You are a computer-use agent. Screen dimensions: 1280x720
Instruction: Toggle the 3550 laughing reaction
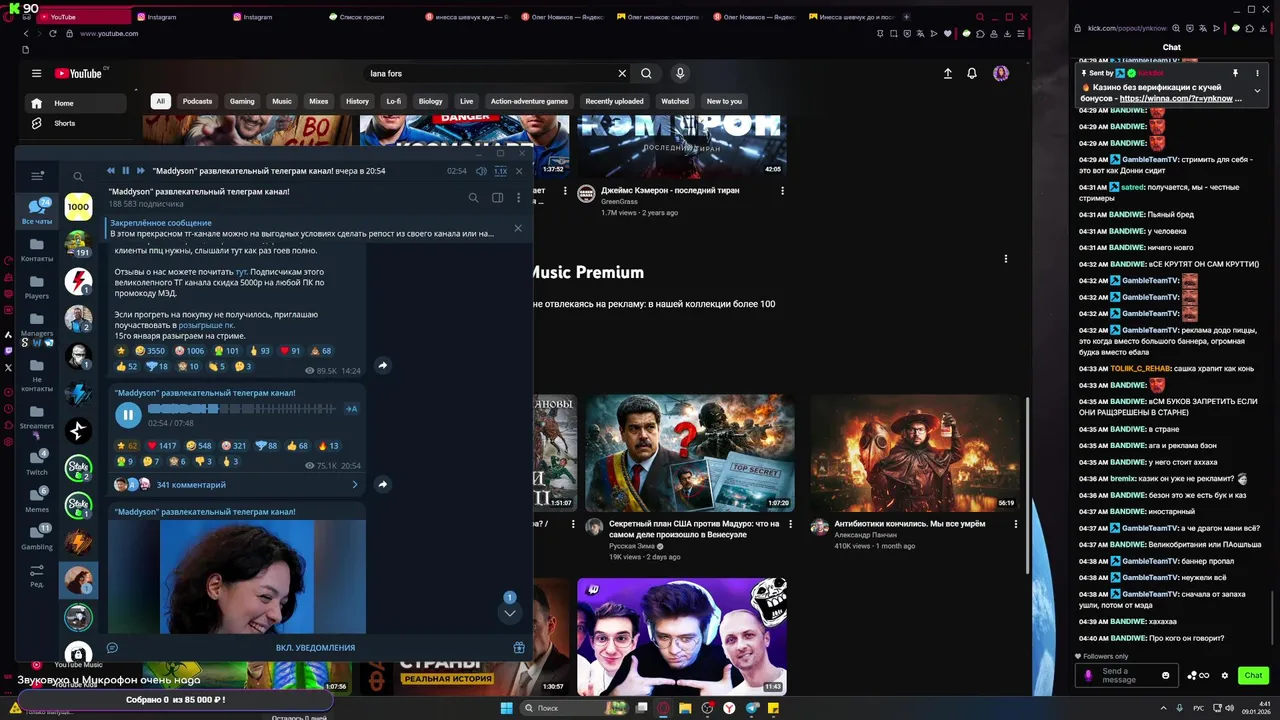tap(150, 351)
